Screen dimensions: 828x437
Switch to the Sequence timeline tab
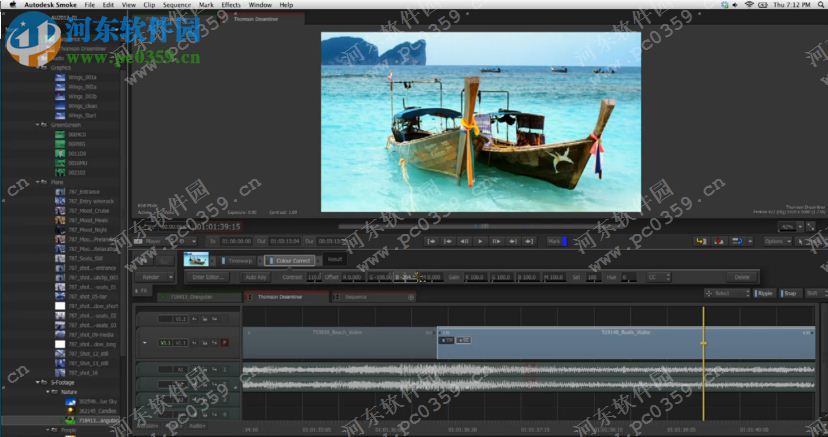356,297
